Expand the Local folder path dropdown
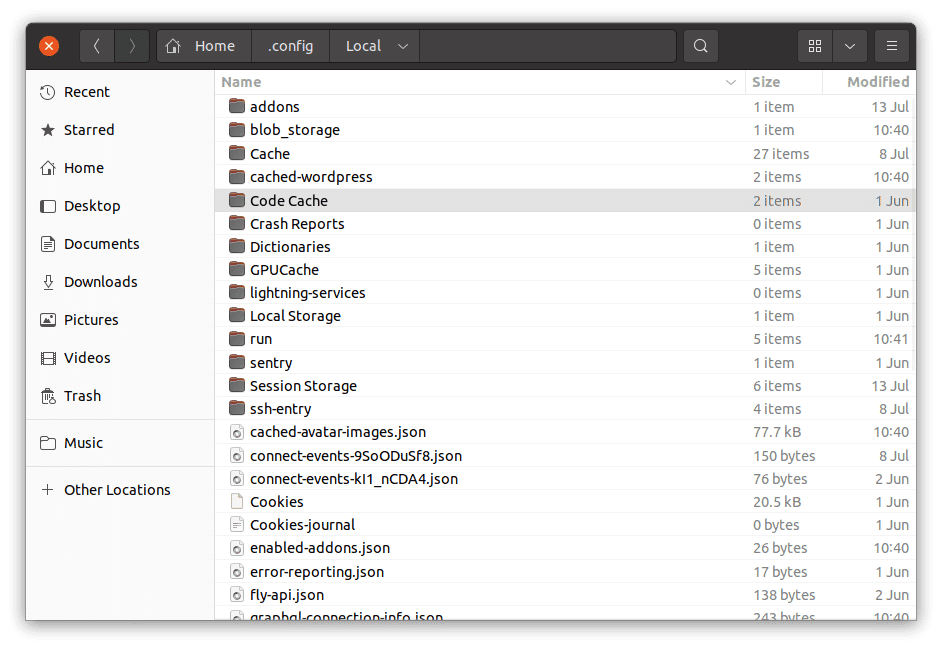 pos(403,45)
